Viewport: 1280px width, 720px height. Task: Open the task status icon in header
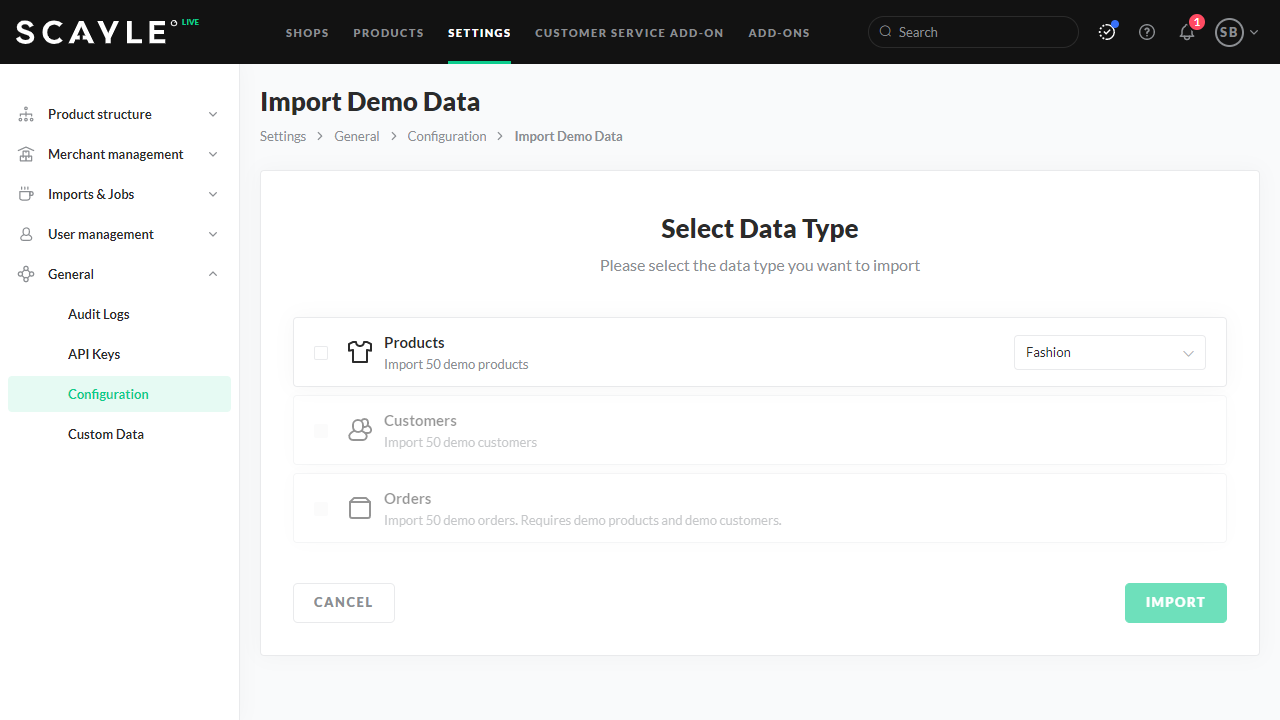tap(1106, 32)
